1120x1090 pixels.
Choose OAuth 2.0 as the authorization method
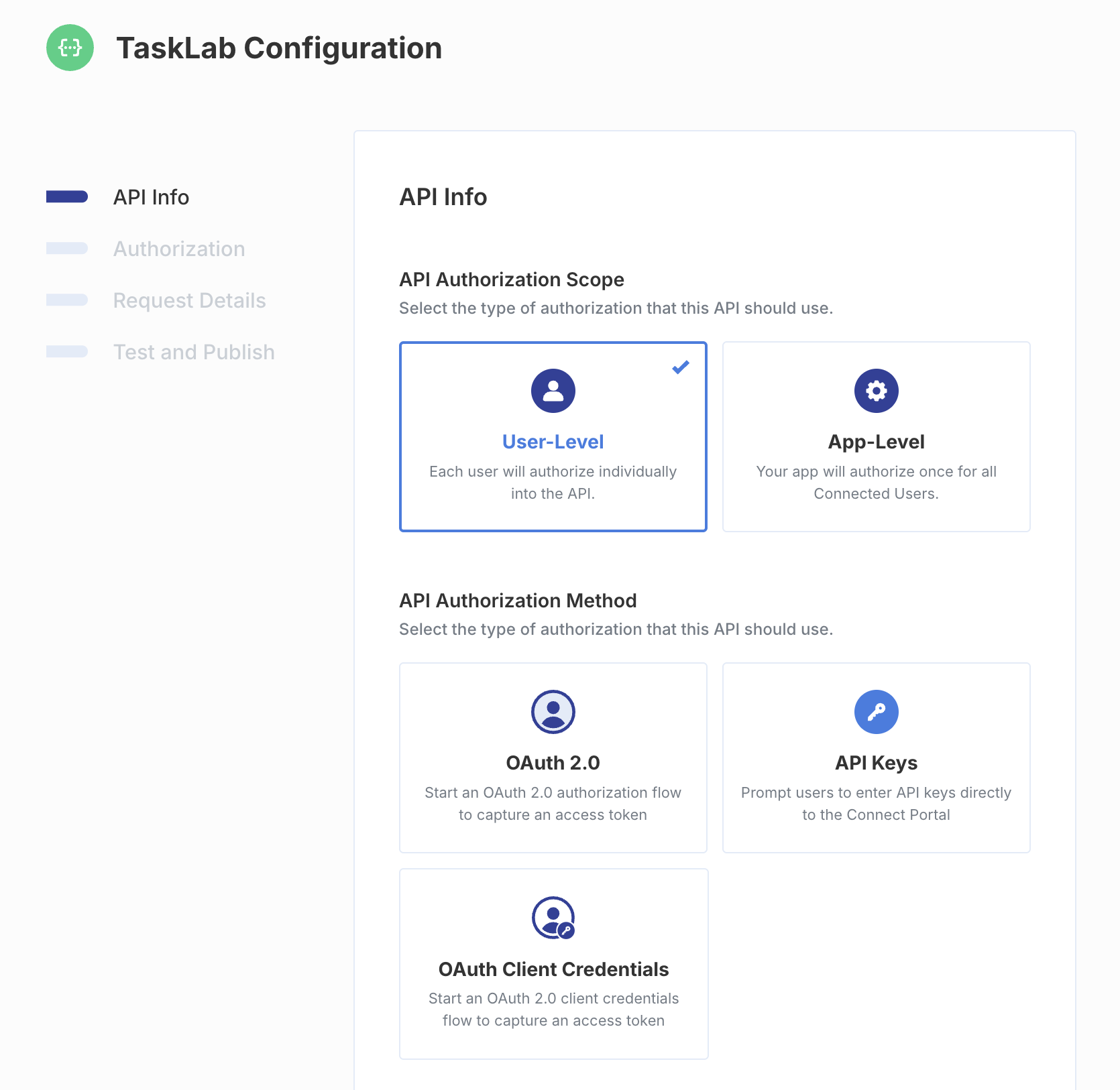[553, 758]
